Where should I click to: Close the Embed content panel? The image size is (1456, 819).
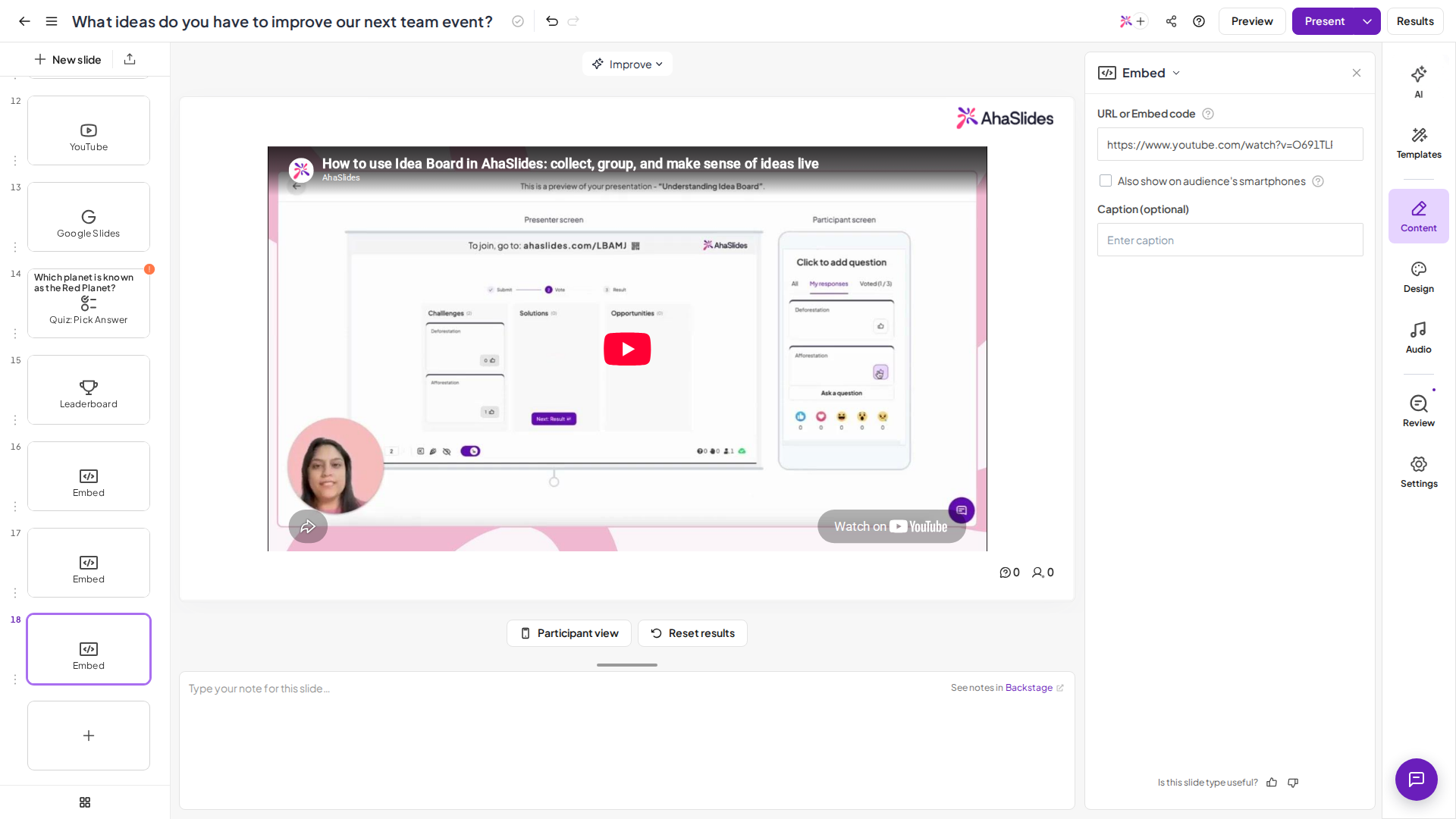pos(1357,73)
